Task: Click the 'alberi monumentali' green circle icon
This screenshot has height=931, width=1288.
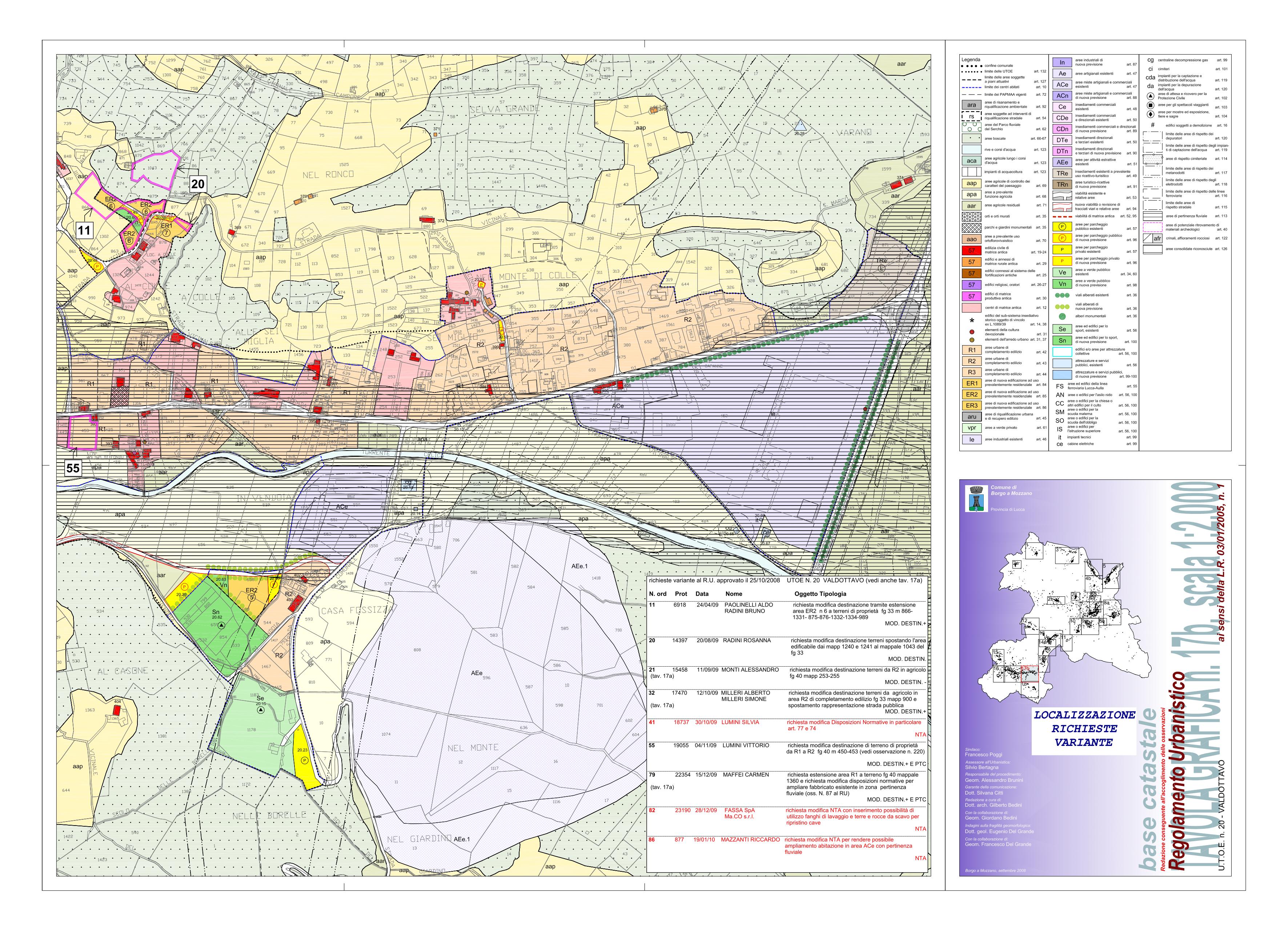Action: [x=1062, y=316]
